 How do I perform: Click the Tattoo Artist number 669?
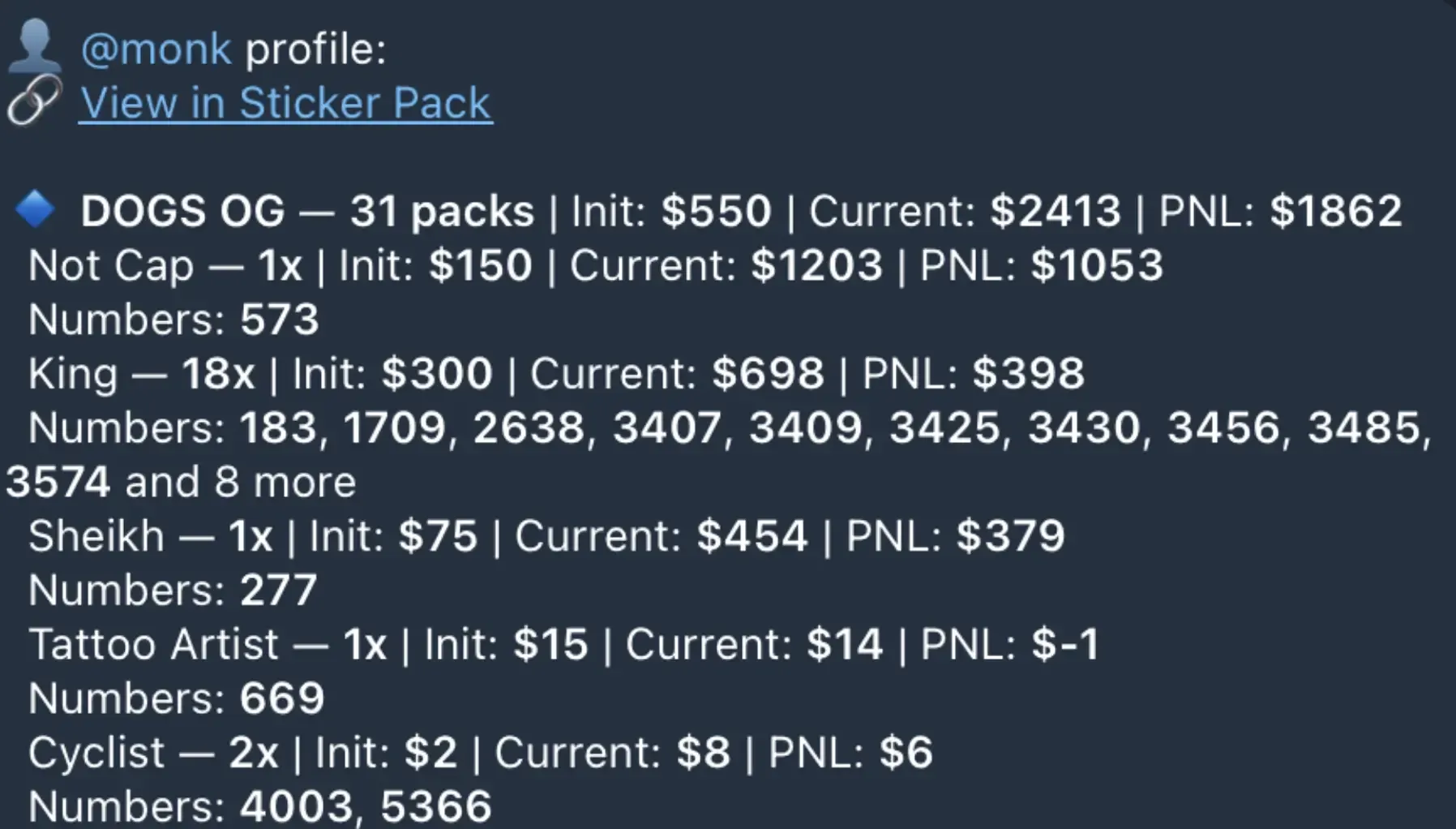281,698
